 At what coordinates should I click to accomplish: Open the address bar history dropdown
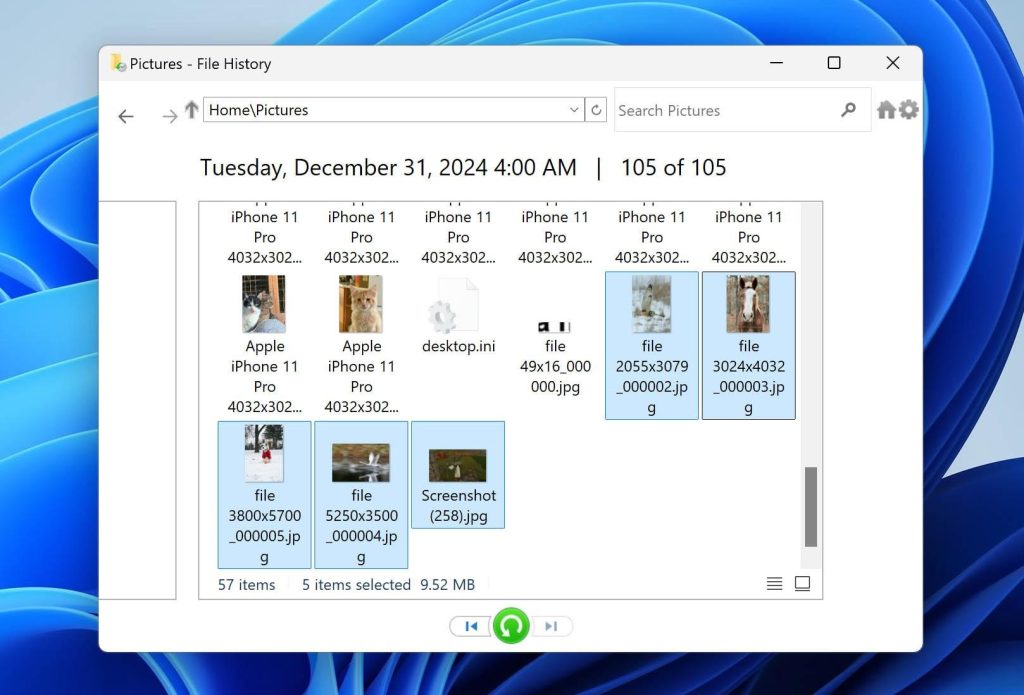pos(572,110)
